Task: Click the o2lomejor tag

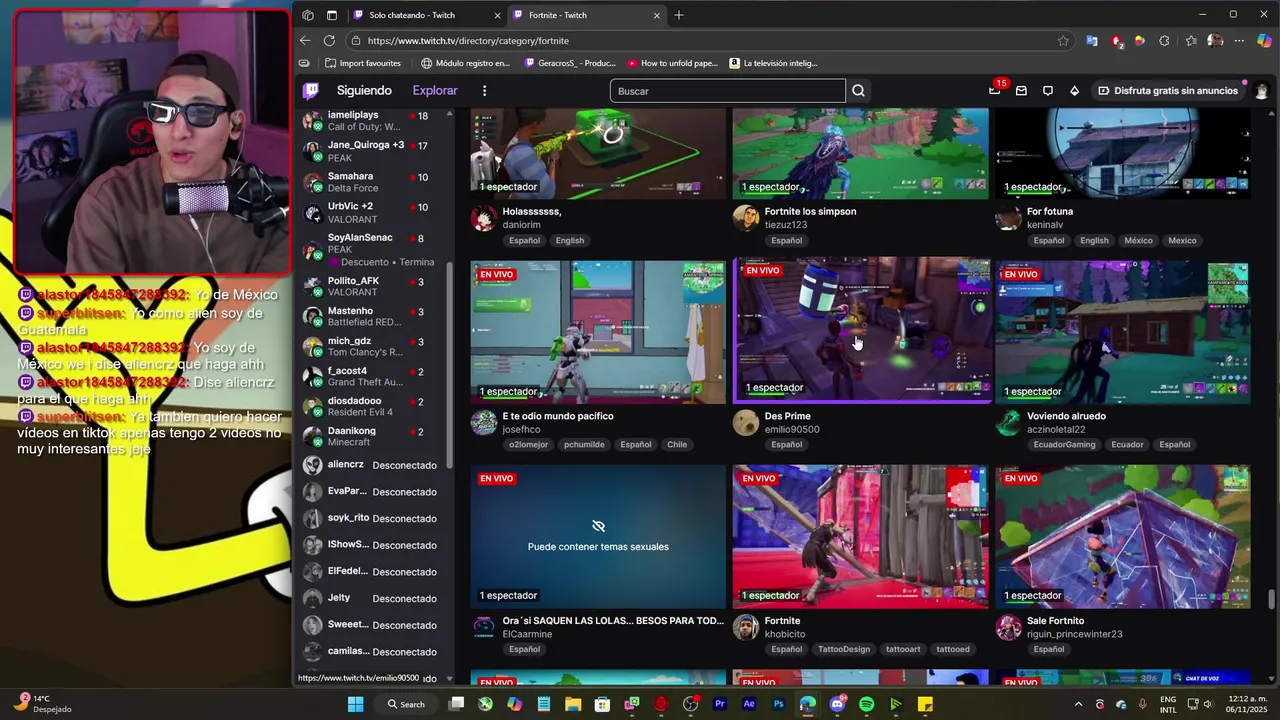Action: 528,444
